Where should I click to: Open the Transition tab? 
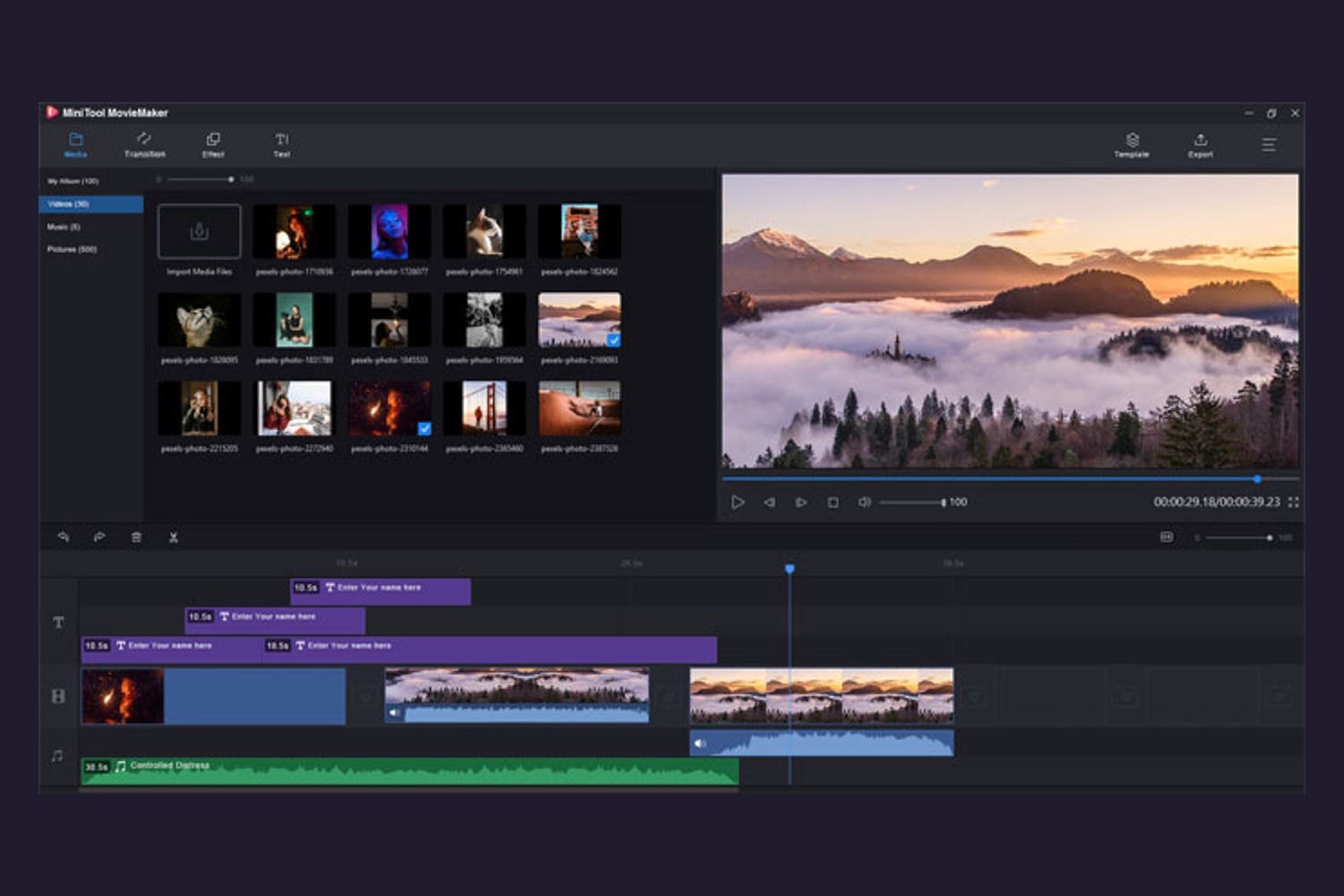[144, 144]
